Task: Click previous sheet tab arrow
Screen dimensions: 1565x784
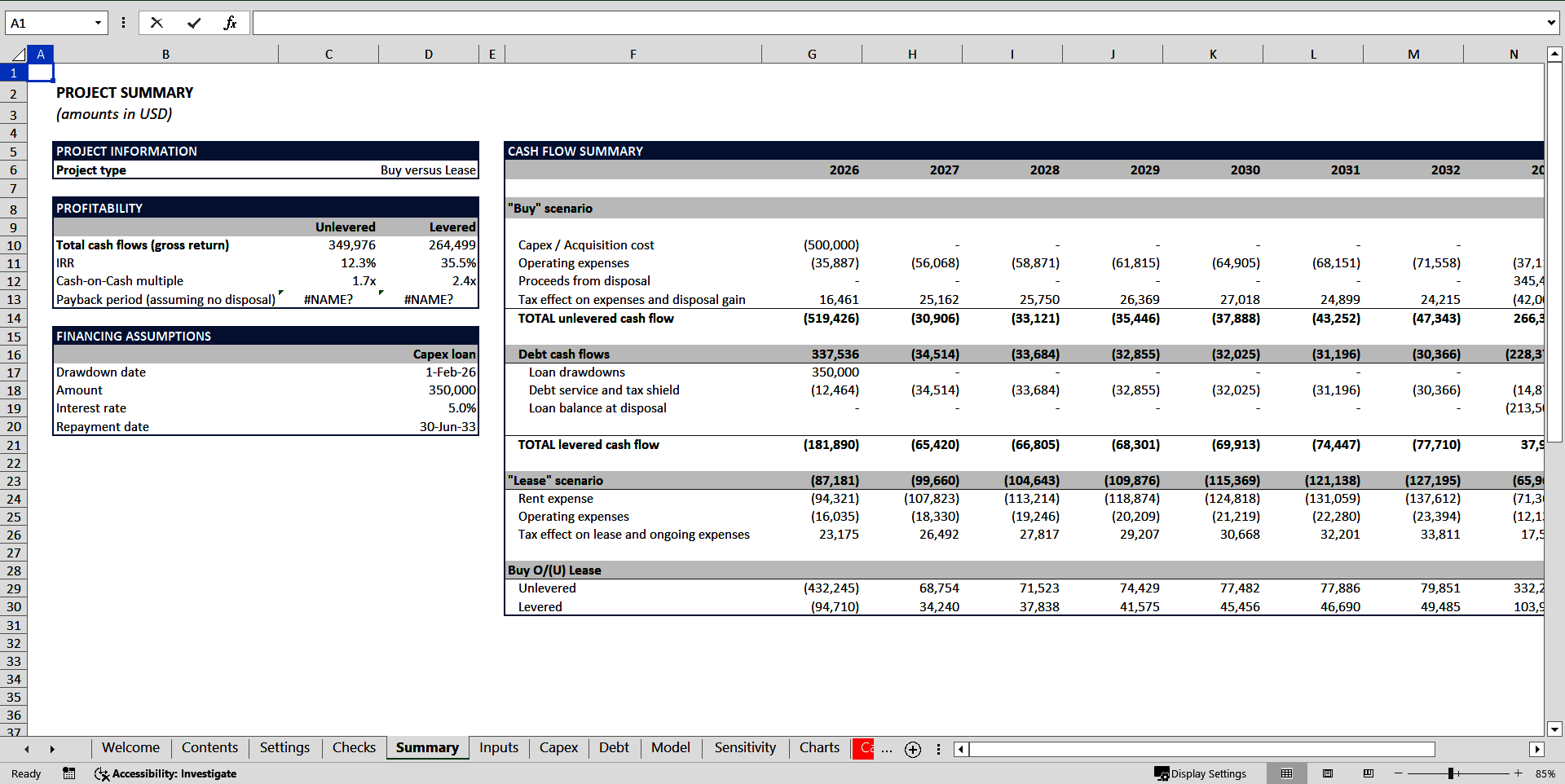Action: tap(27, 749)
